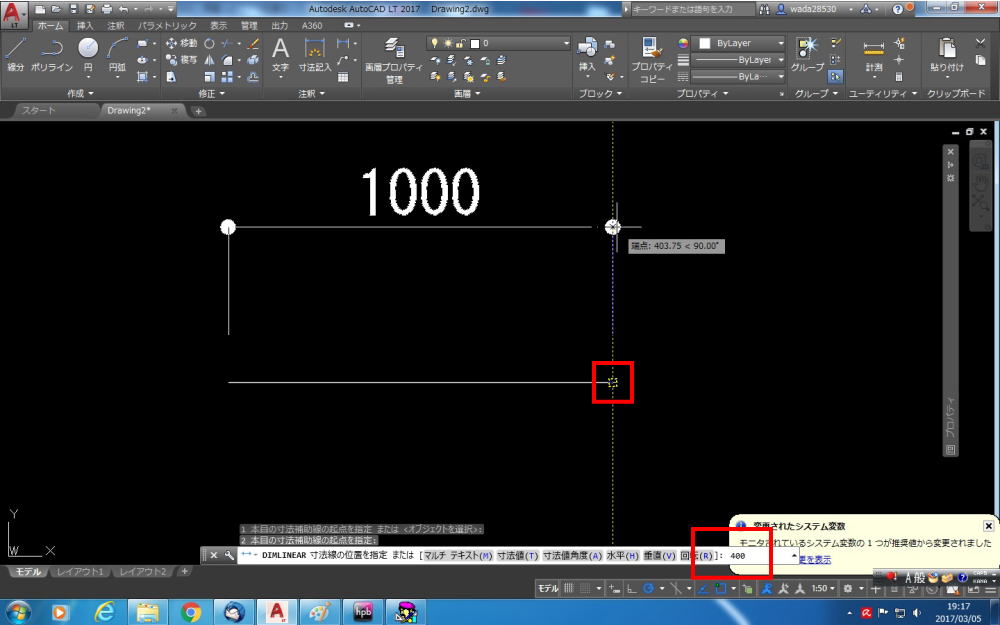This screenshot has height=625, width=1000.
Task: Open the パラメトリック ribbon tab
Action: tap(167, 26)
